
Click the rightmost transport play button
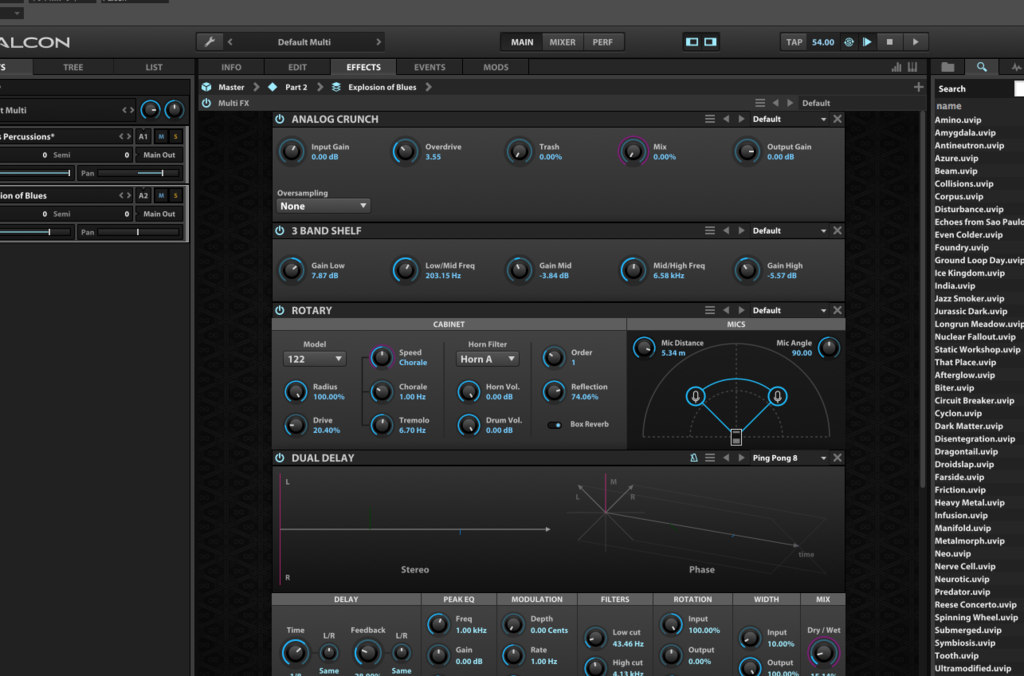click(915, 42)
